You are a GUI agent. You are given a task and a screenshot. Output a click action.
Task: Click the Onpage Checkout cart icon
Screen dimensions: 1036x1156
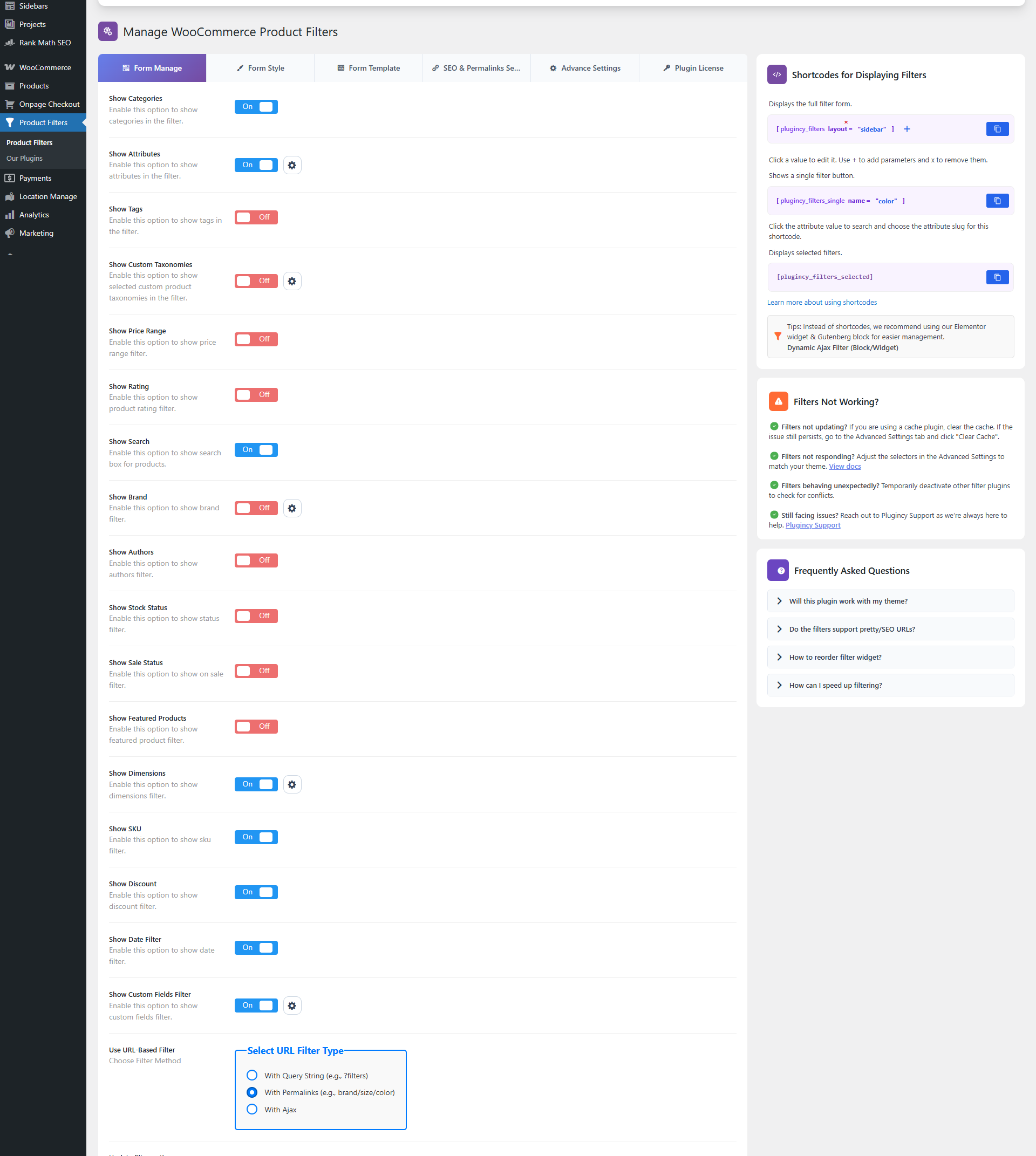pyautogui.click(x=10, y=104)
